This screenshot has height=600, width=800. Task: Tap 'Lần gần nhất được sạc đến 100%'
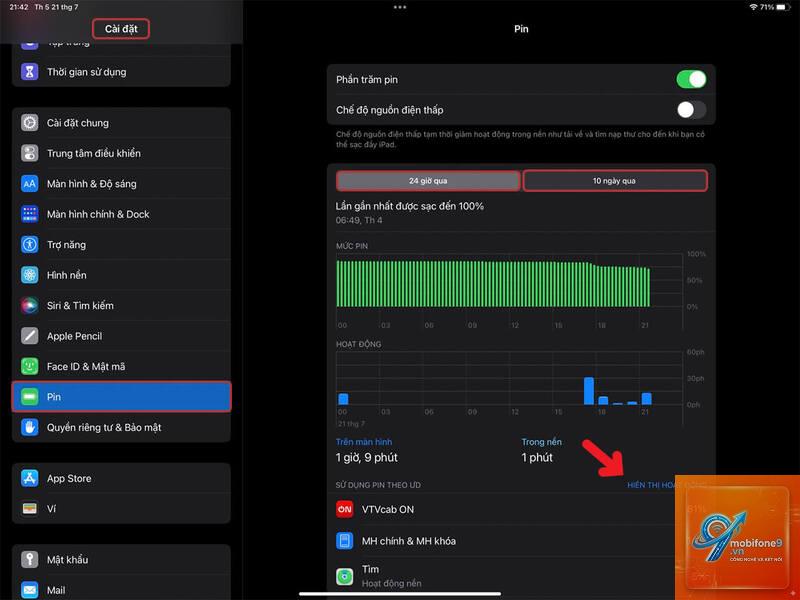click(x=410, y=206)
